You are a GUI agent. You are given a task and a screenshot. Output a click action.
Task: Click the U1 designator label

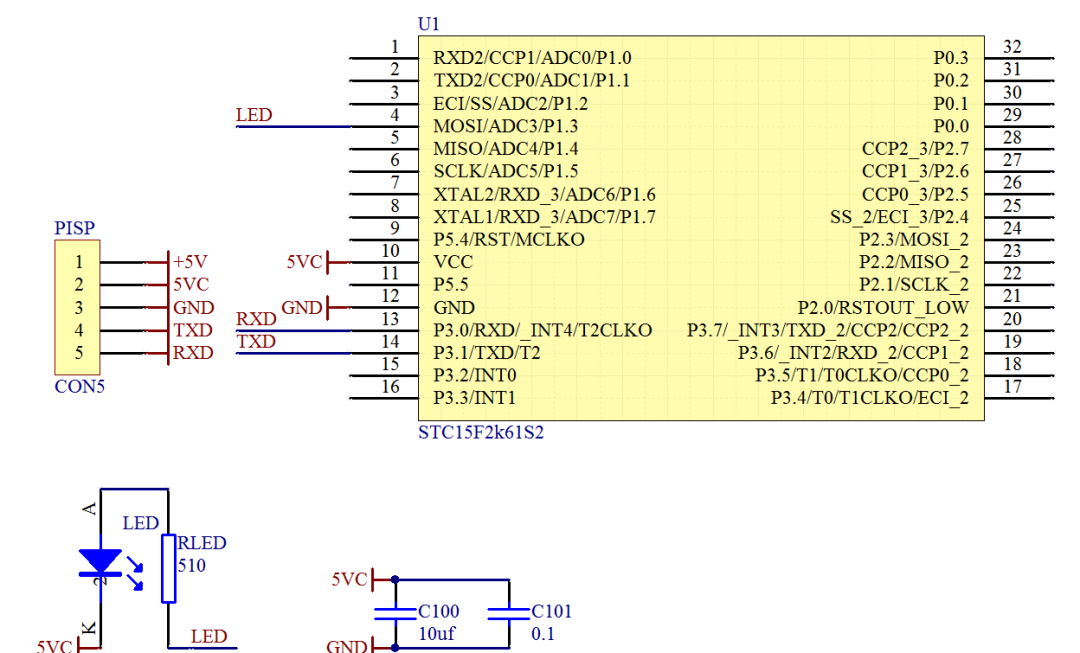tap(428, 24)
